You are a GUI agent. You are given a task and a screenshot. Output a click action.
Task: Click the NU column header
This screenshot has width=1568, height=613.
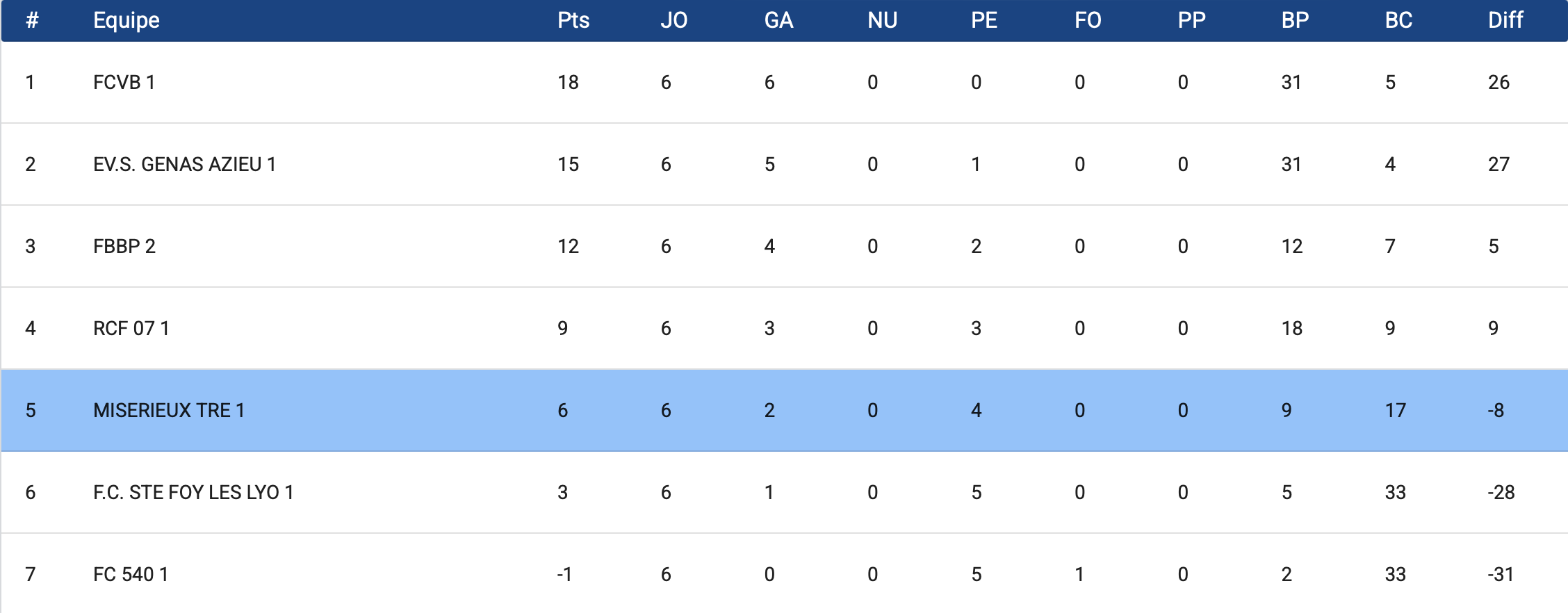(882, 20)
